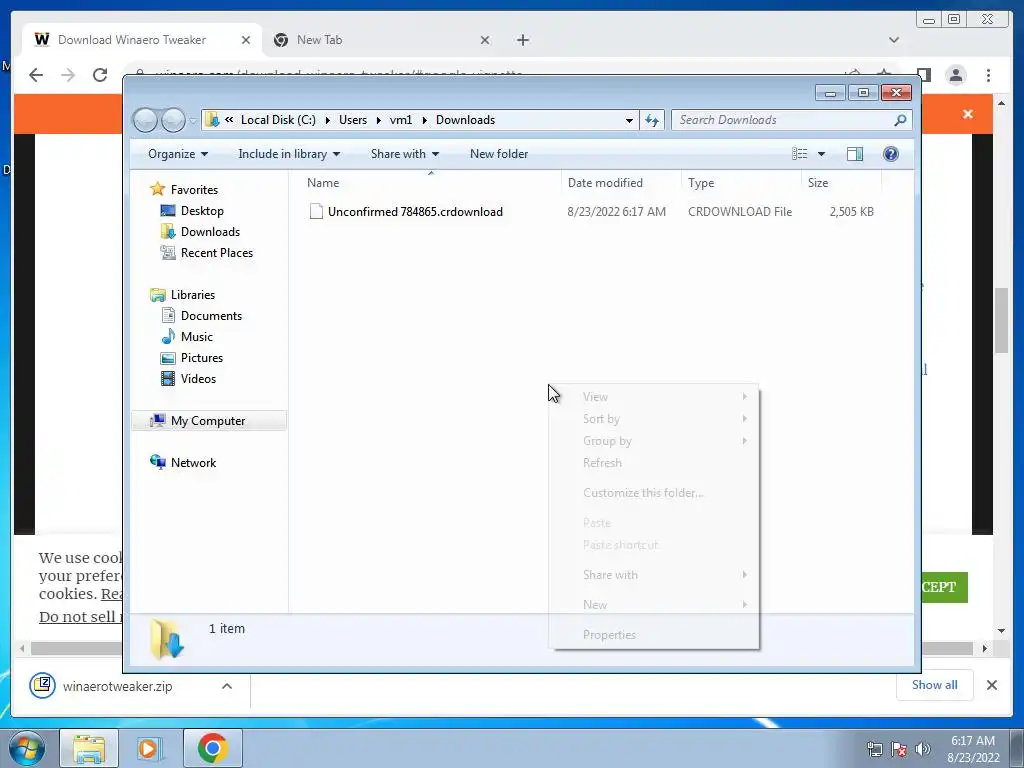Expand the view options arrow
This screenshot has height=768, width=1024.
pos(821,154)
